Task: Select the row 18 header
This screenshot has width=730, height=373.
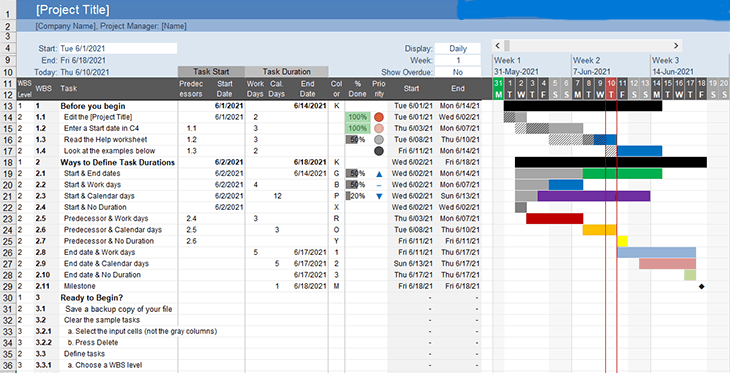Action: coord(8,163)
